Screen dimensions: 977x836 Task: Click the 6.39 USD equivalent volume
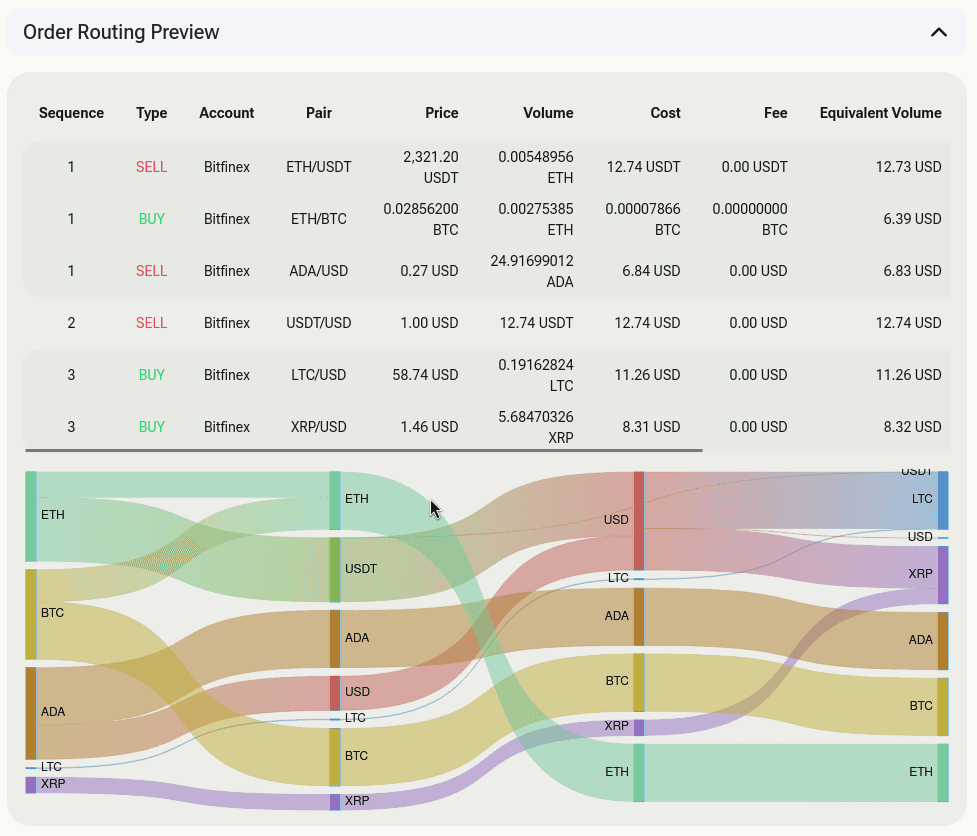tap(912, 219)
